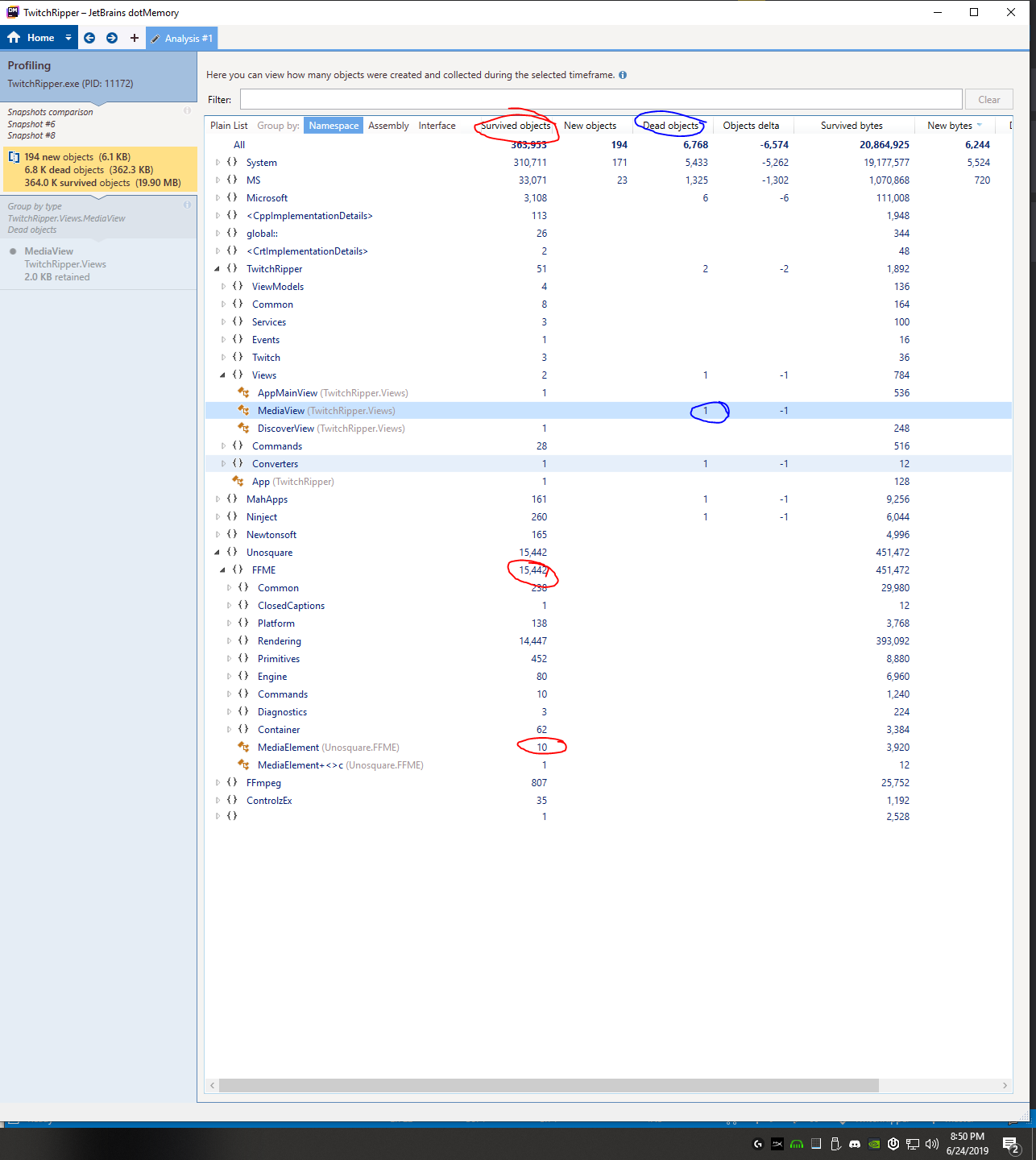The width and height of the screenshot is (1036, 1160).
Task: Click the NVIDIA icon in the system tray
Action: (x=873, y=1143)
